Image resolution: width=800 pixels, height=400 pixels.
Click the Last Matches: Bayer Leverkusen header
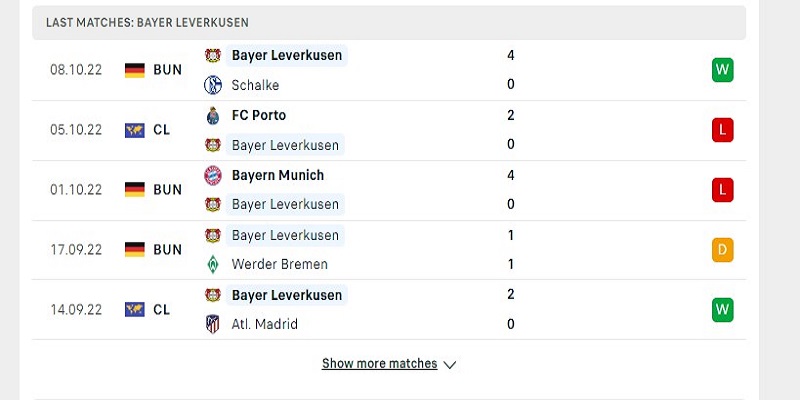click(x=389, y=22)
